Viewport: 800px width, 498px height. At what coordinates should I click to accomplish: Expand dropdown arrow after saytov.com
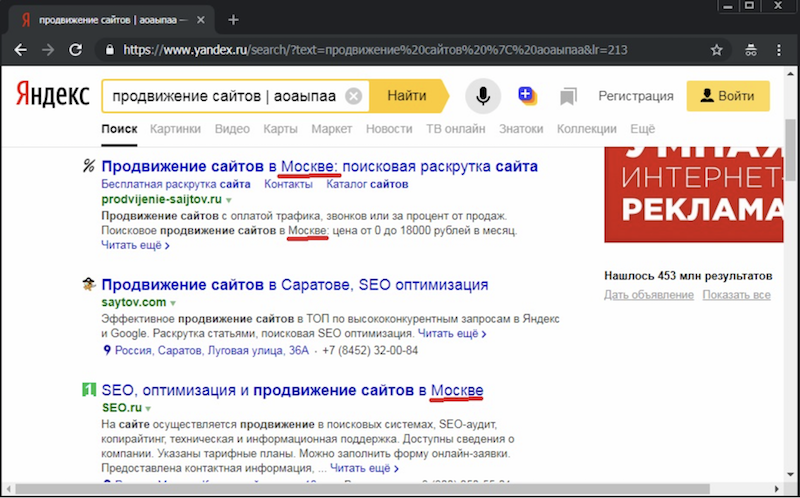coord(173,303)
